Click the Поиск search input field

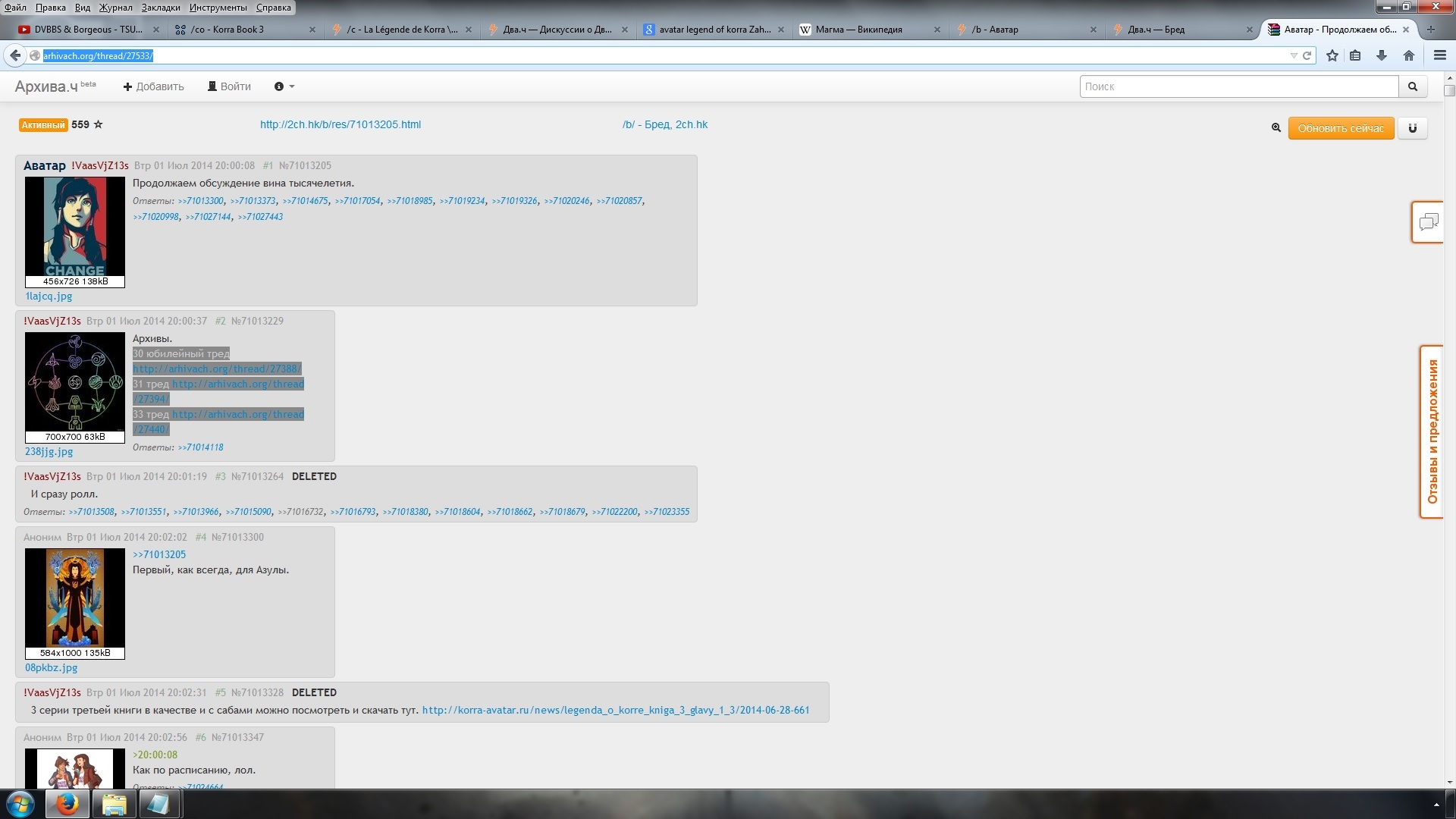click(x=1238, y=86)
